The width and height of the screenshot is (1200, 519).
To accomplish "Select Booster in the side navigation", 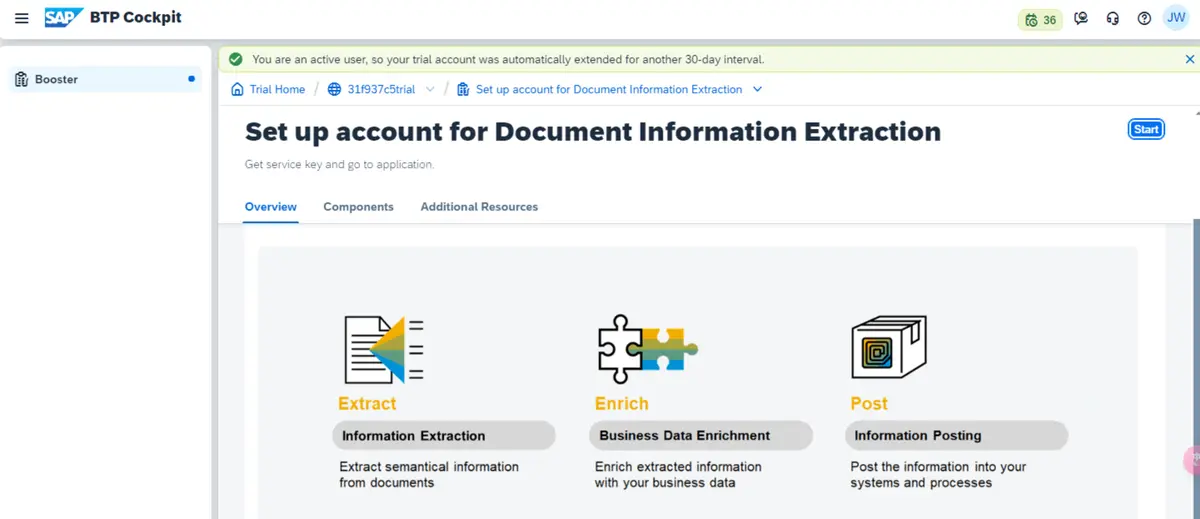I will (x=56, y=79).
